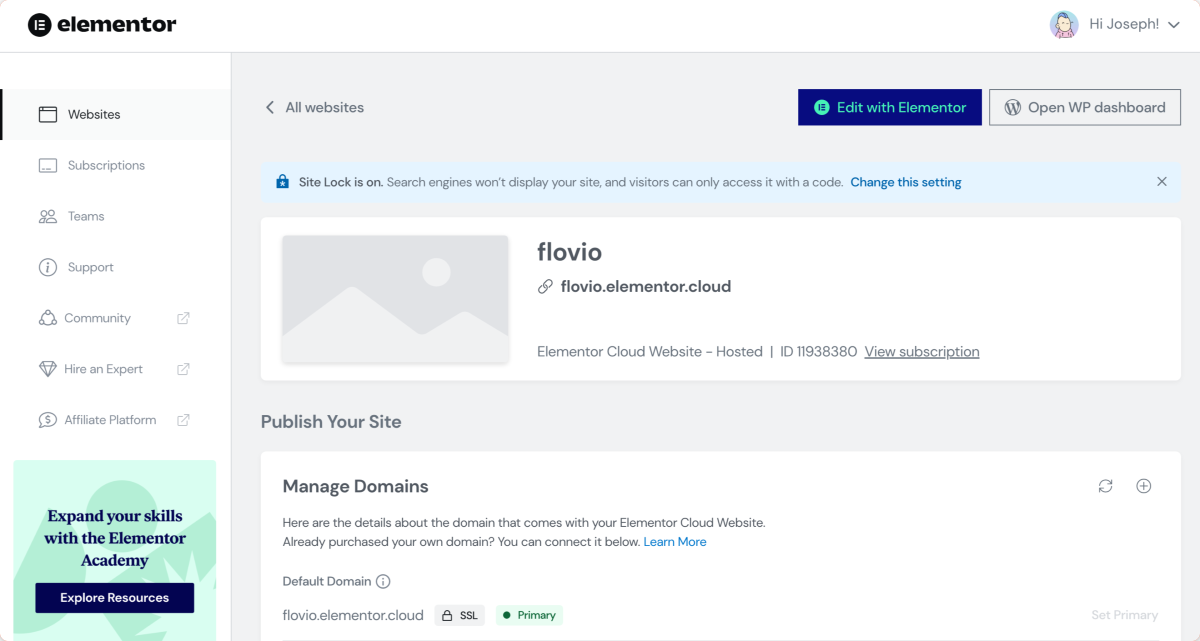Click the Default Domain info icon

pyautogui.click(x=383, y=581)
